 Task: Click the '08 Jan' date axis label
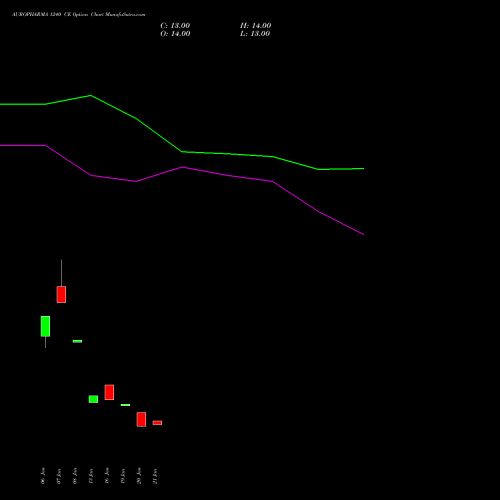75,476
